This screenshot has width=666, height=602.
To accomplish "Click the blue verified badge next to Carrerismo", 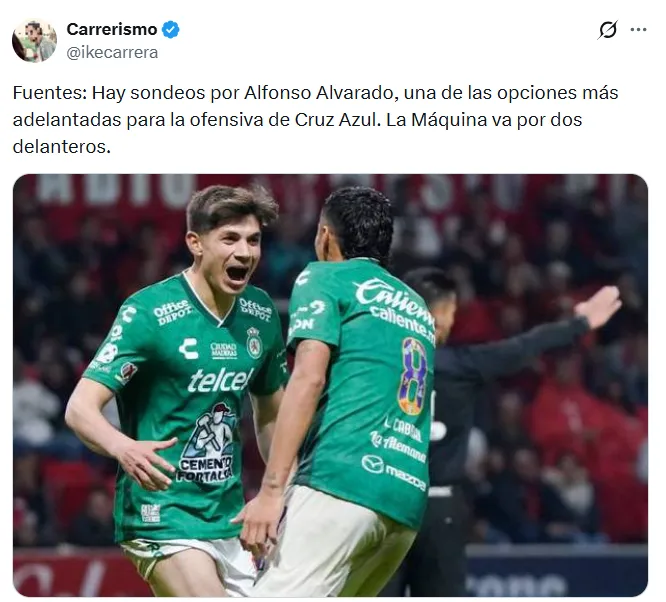I will click(171, 30).
